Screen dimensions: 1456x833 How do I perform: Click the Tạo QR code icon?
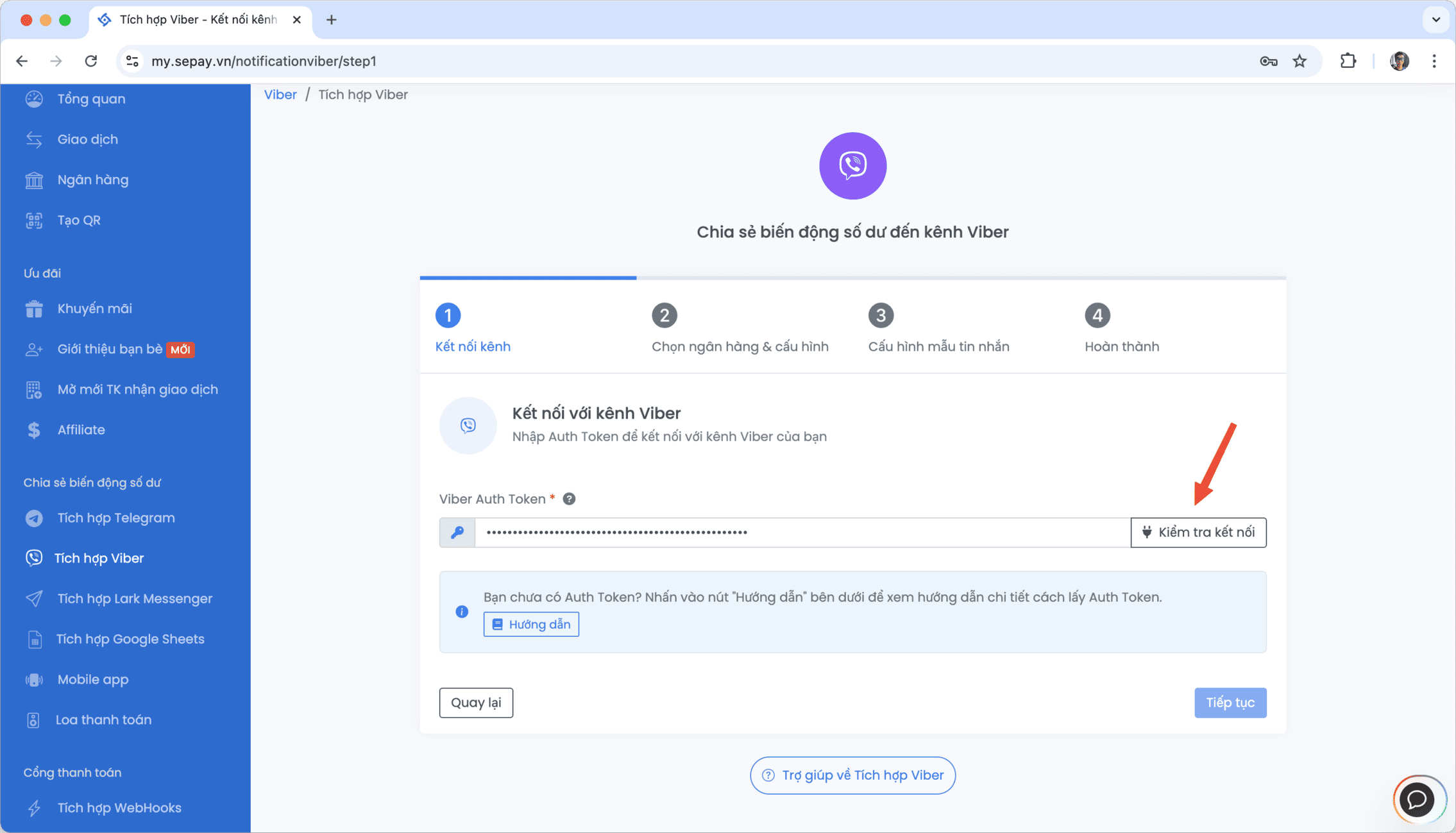(34, 221)
